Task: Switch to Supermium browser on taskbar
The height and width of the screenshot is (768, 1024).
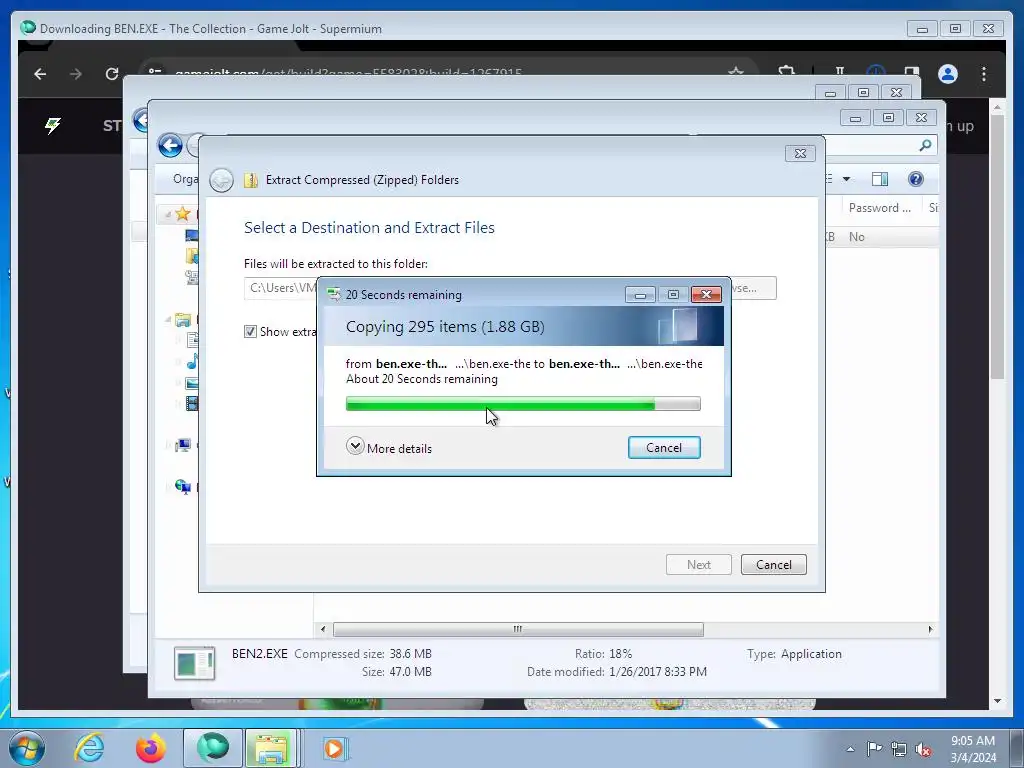Action: click(x=213, y=748)
